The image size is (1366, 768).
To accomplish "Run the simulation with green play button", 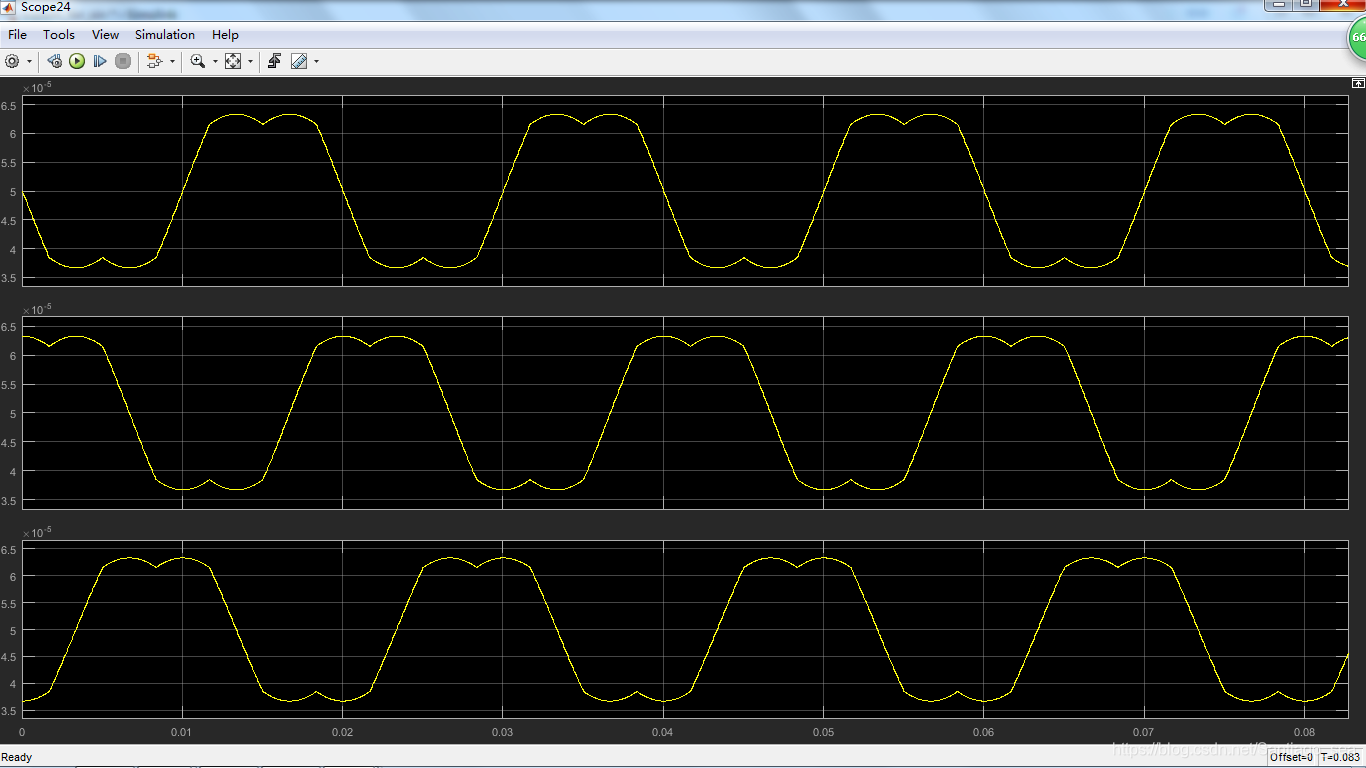I will coord(77,61).
